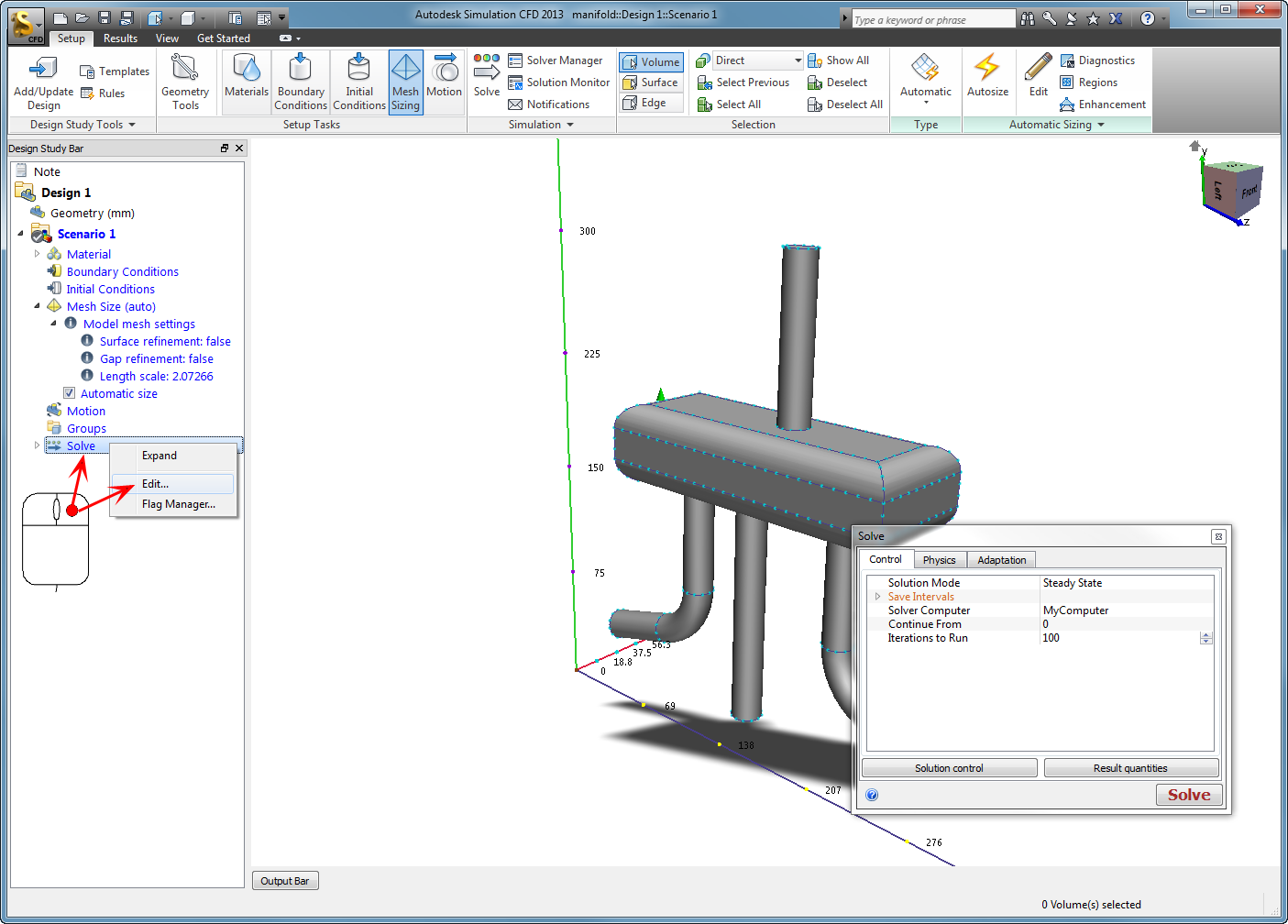Viewport: 1288px width, 924px height.
Task: Open Solver Manager
Action: pos(556,60)
